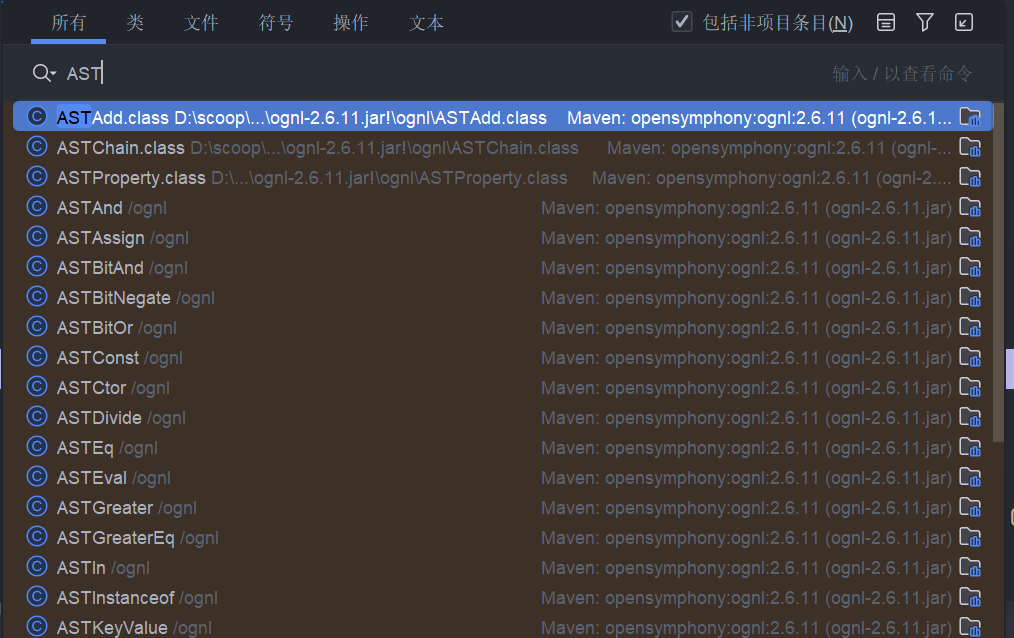Open ASTEq class result
1014x638 pixels.
pyautogui.click(x=502, y=447)
